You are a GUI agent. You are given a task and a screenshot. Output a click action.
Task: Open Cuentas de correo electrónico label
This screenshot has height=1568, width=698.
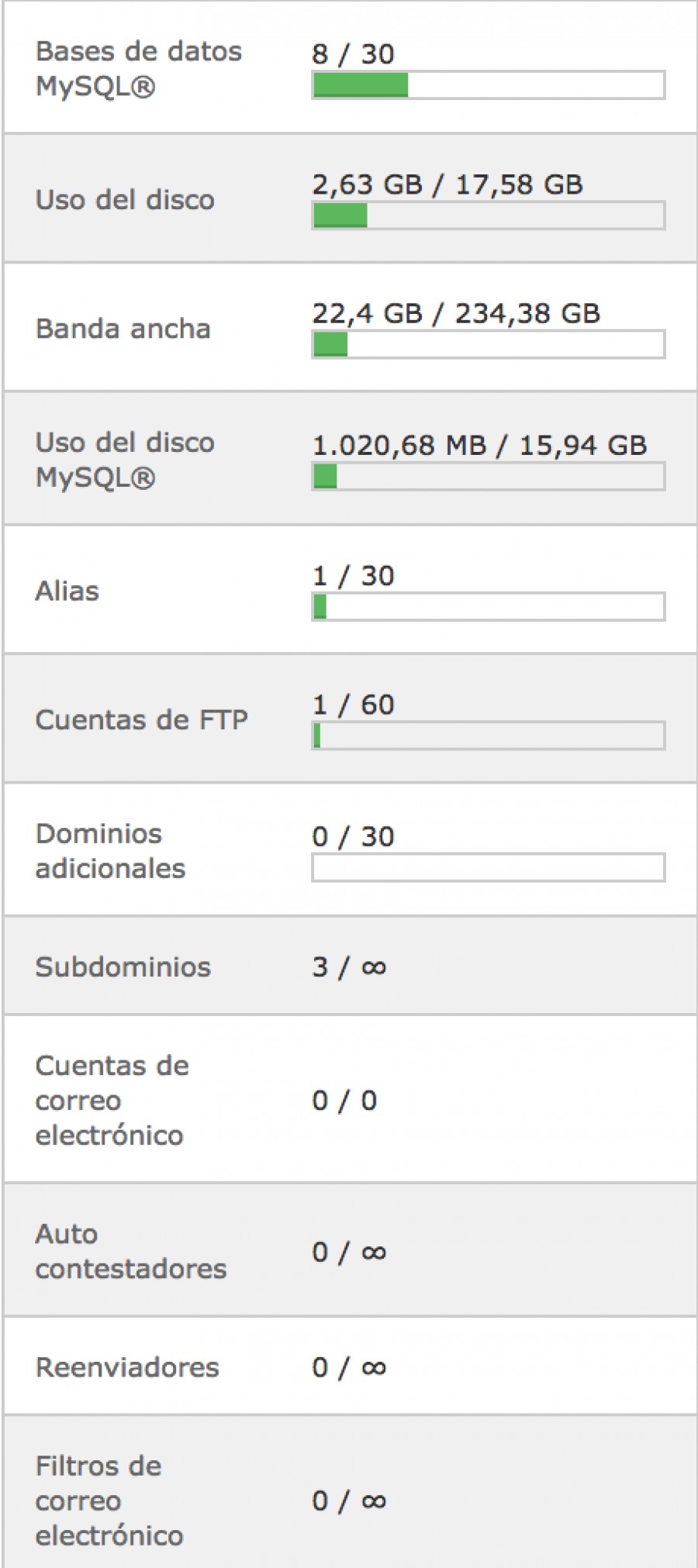click(112, 1101)
